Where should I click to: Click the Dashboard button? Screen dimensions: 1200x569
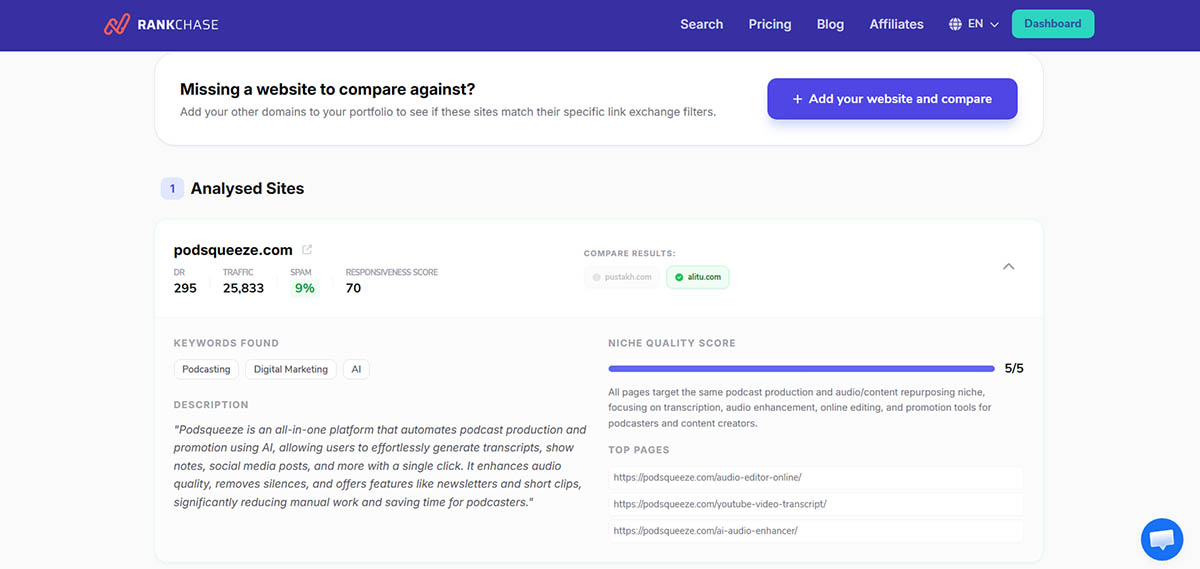pyautogui.click(x=1053, y=24)
